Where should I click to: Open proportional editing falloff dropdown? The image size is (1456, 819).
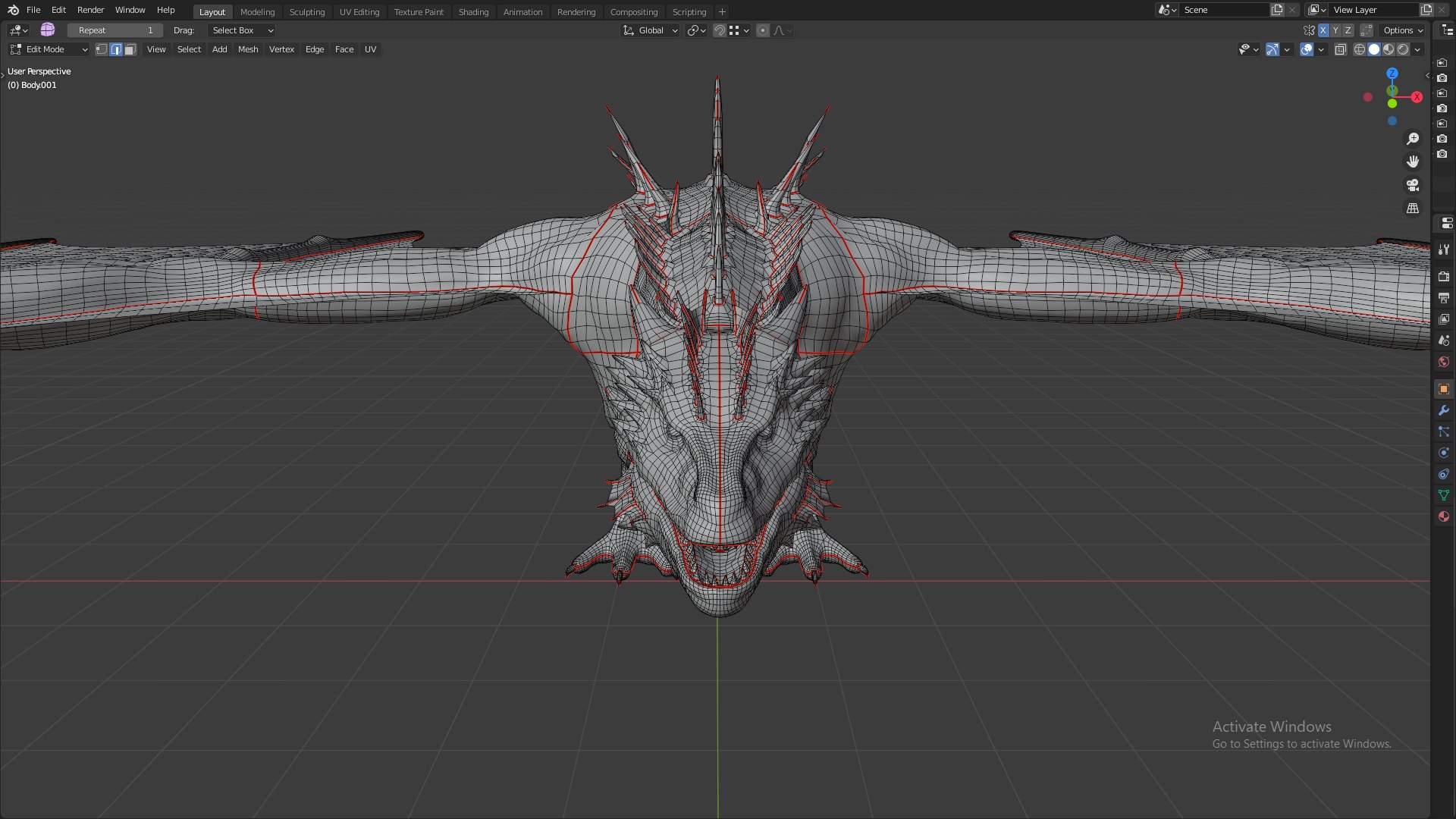[783, 30]
